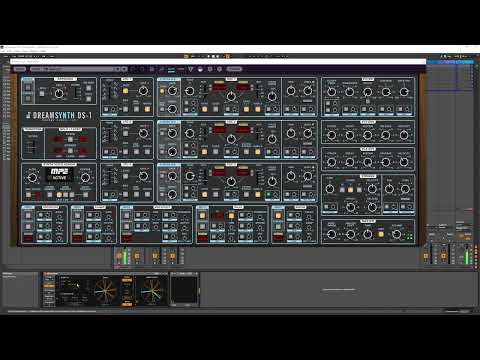Viewport: 480px width, 360px height.
Task: Click the DREAMSYNTH DS-1 logo
Action: pyautogui.click(x=59, y=116)
